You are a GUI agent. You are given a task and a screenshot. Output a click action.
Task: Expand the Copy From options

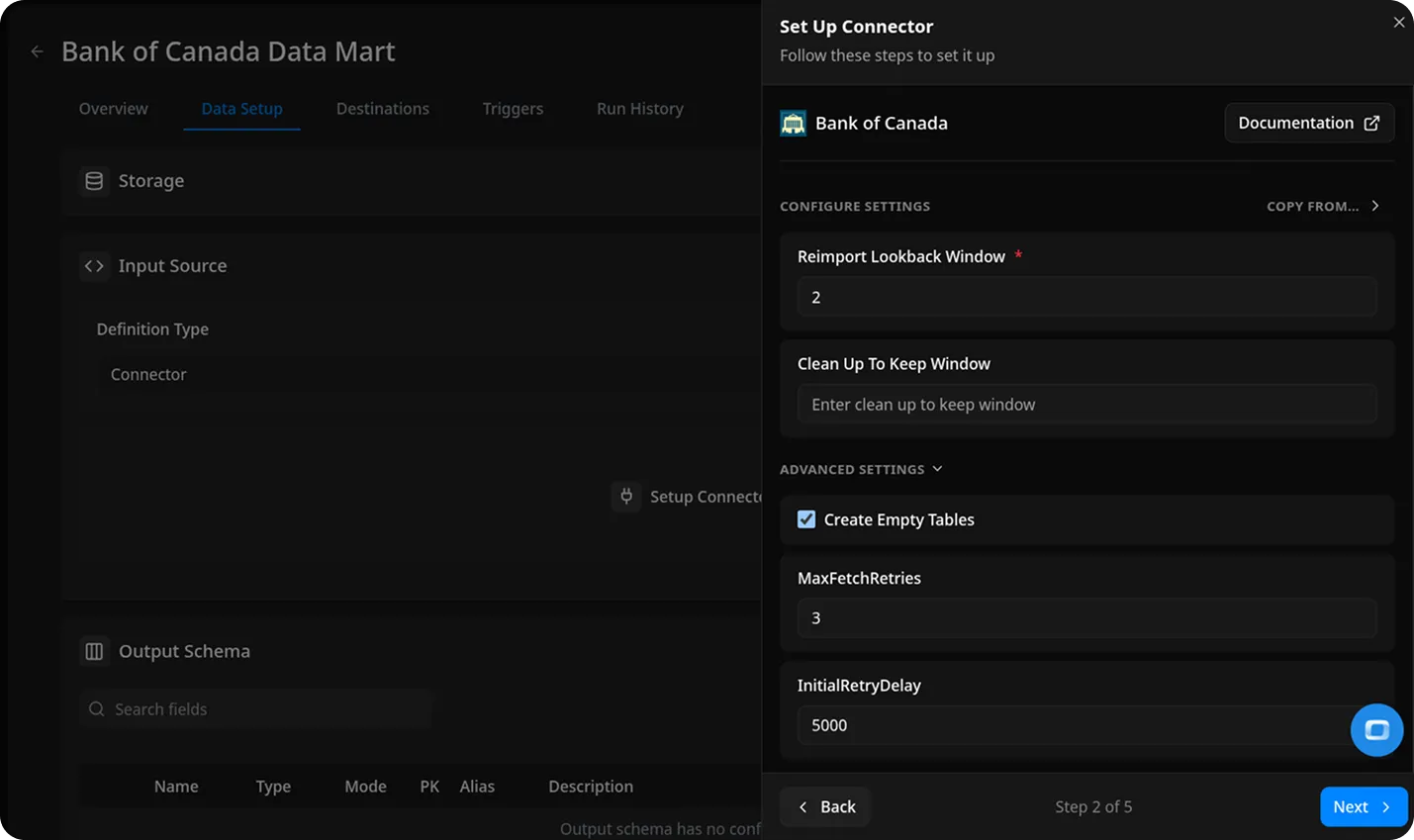[1322, 206]
